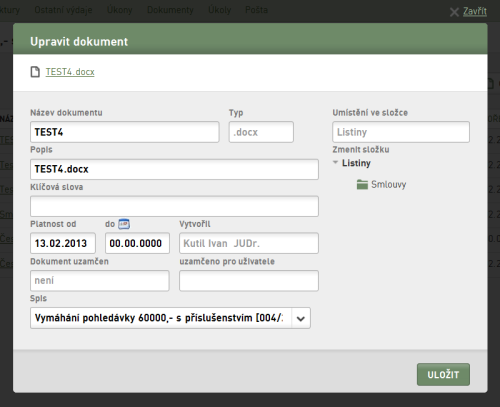The image size is (500, 407).
Task: Open the Úkony tab
Action: pos(120,10)
